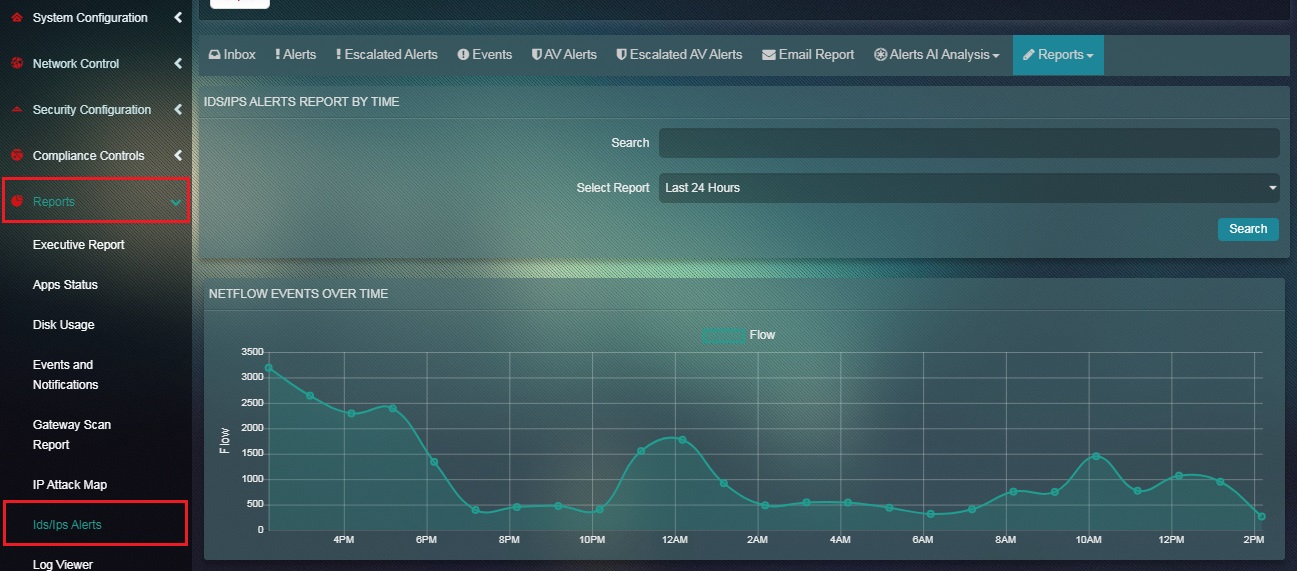Viewport: 1297px width, 571px height.
Task: Open the Email Report tab
Action: (x=808, y=55)
